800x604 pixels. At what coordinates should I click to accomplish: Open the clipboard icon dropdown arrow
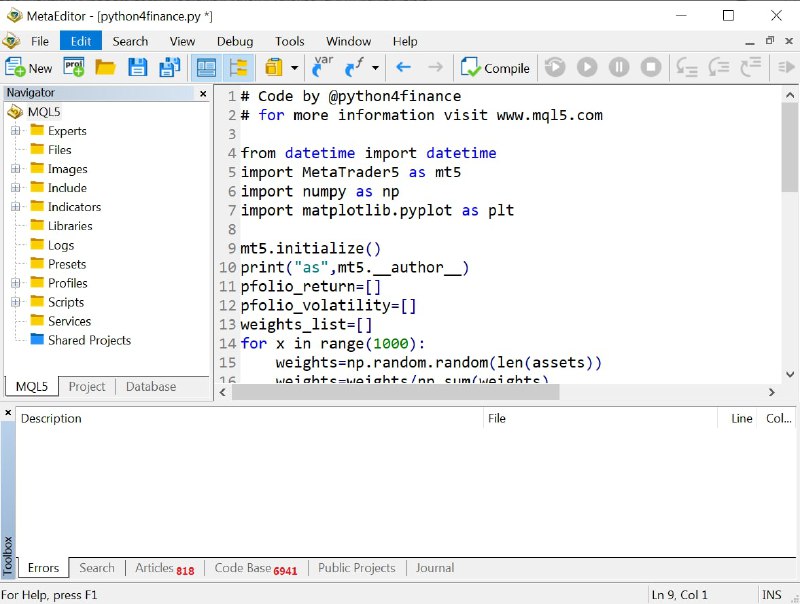pyautogui.click(x=294, y=68)
